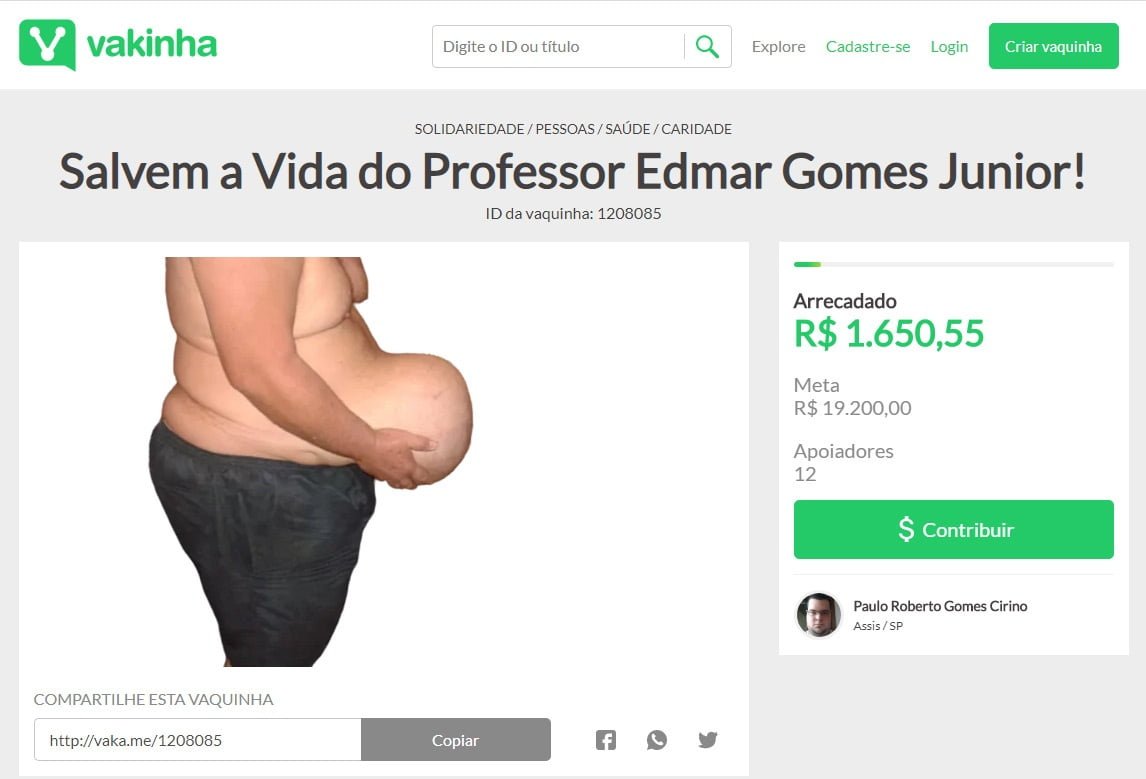Focus the 'Digite o ID ou título' search field

coord(558,47)
